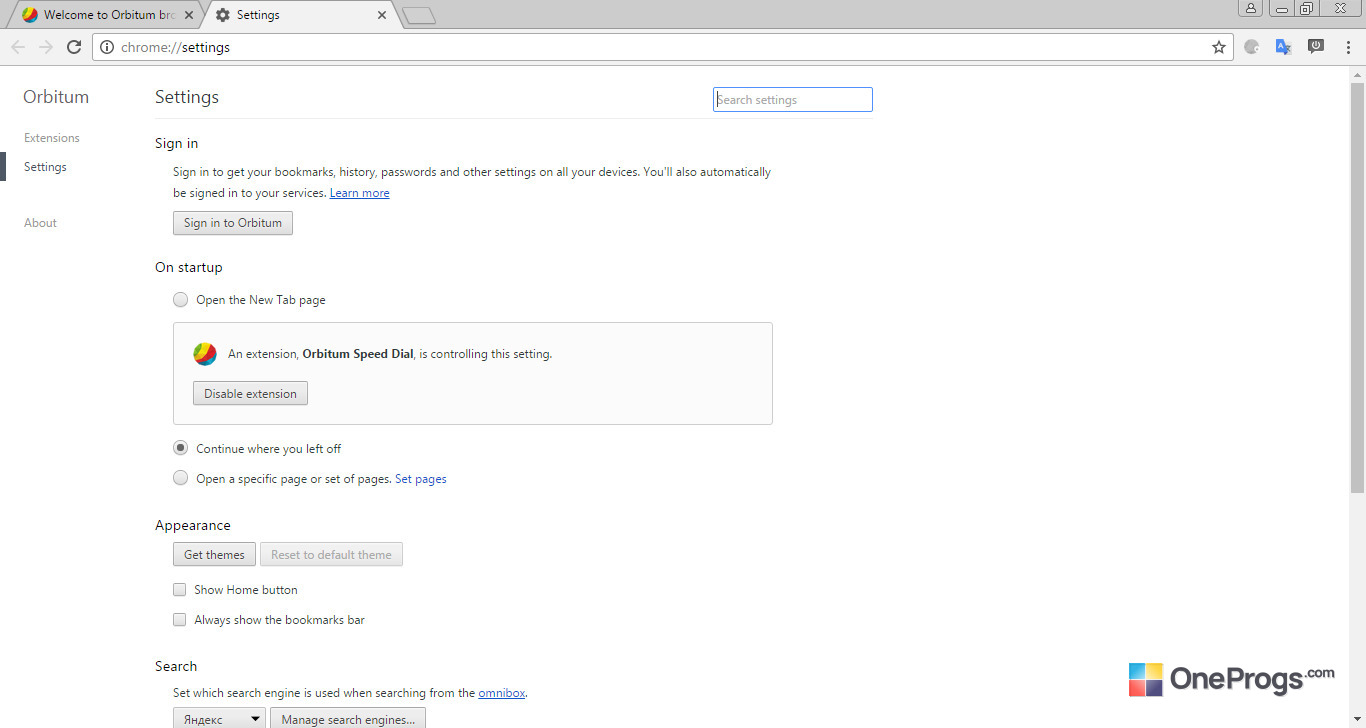1366x728 pixels.
Task: Click the browser forward arrow
Action: tap(46, 47)
